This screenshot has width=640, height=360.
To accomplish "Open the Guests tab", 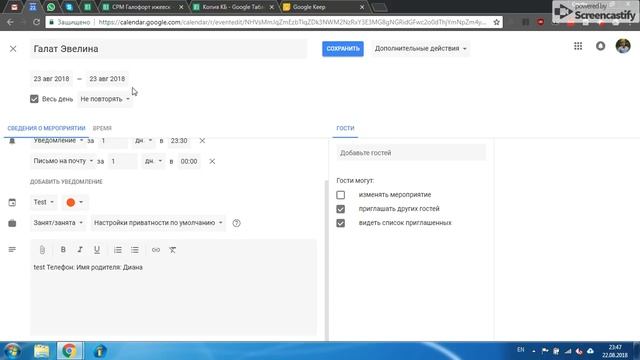I will point(345,128).
